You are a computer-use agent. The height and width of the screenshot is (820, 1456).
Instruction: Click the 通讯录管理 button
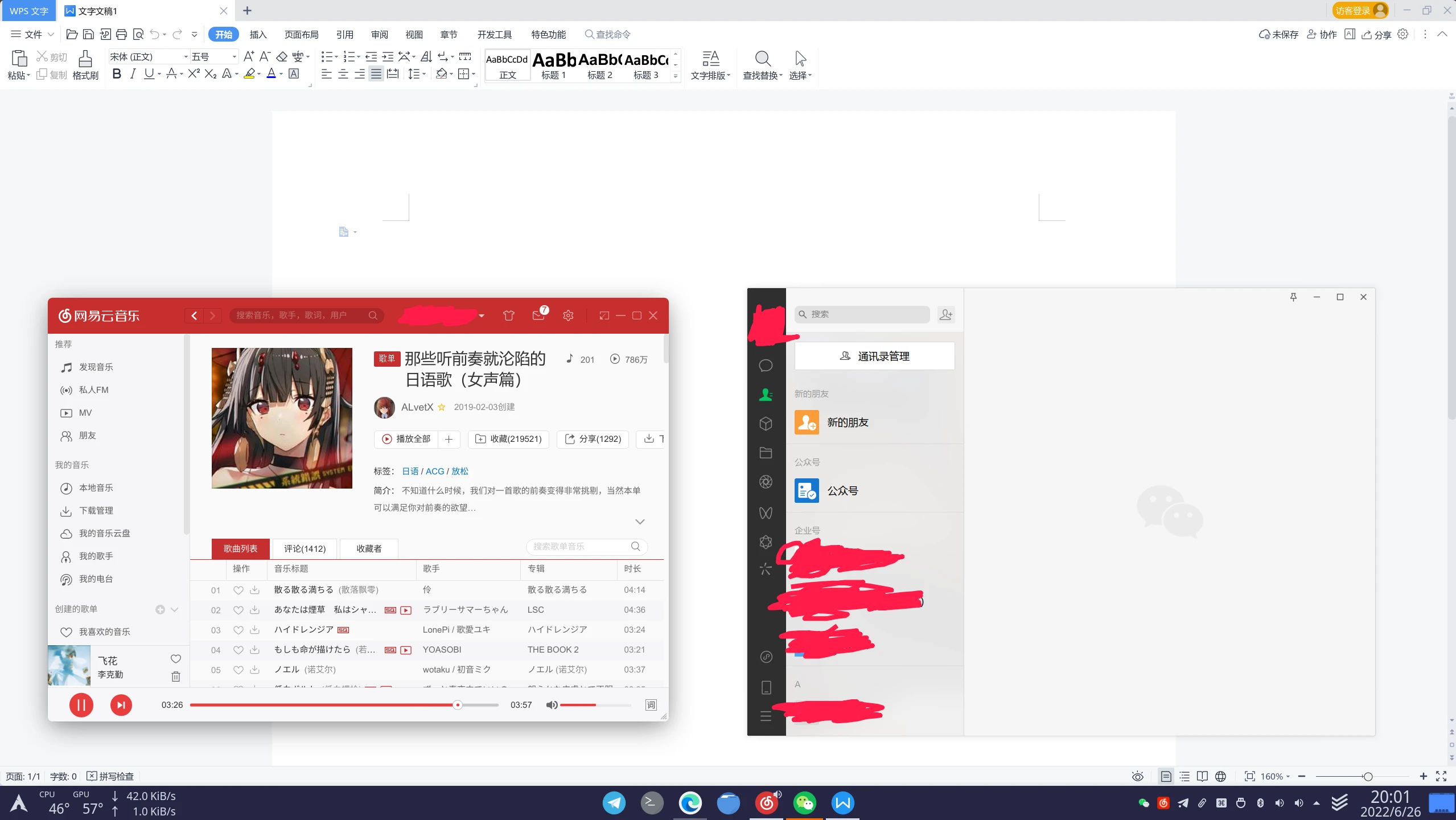tap(874, 356)
